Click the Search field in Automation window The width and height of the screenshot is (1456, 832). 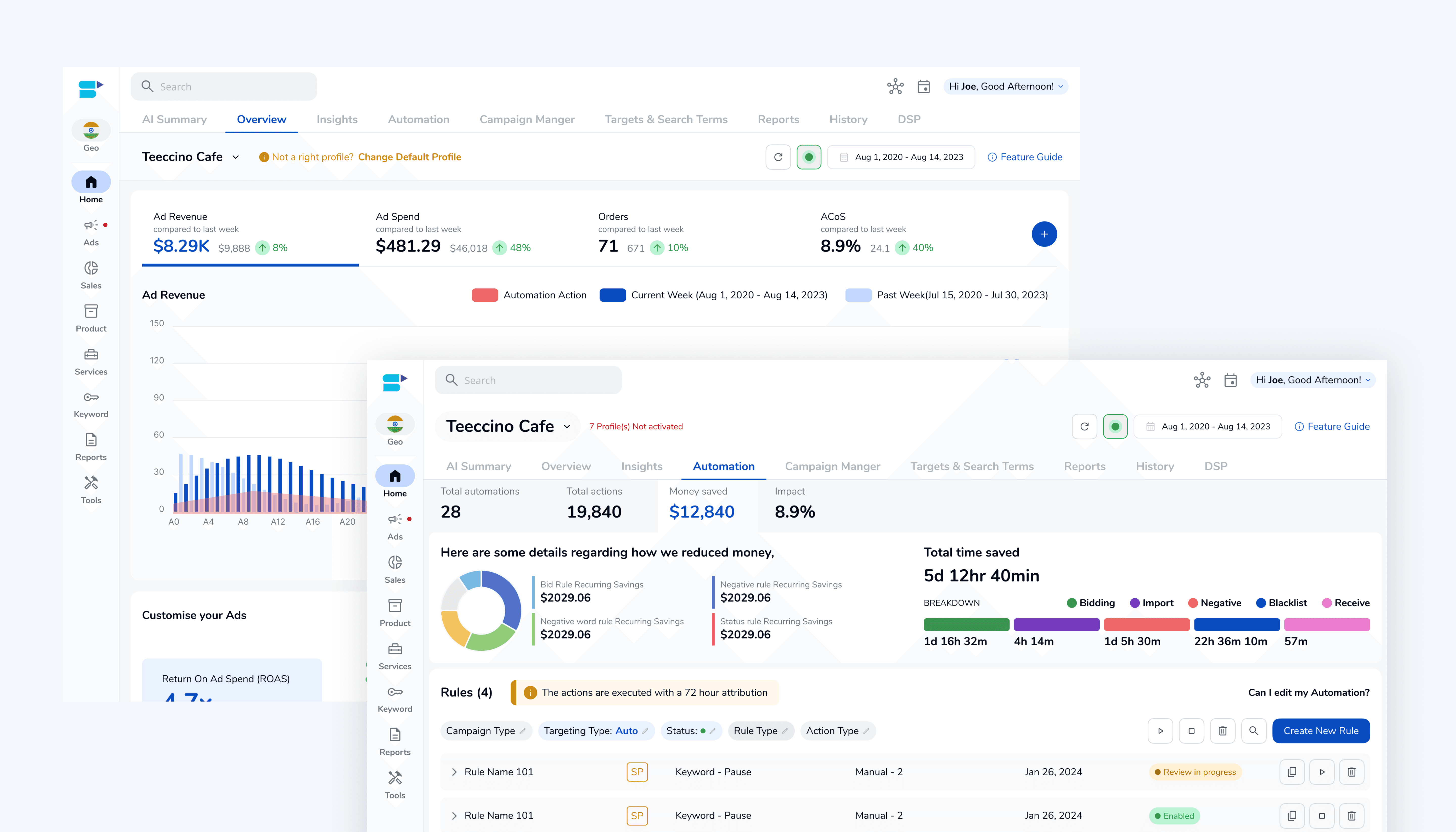coord(528,380)
